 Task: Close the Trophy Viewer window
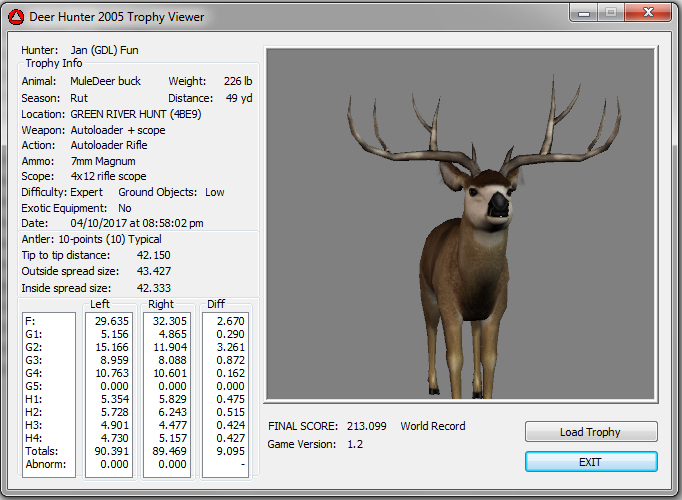point(648,12)
